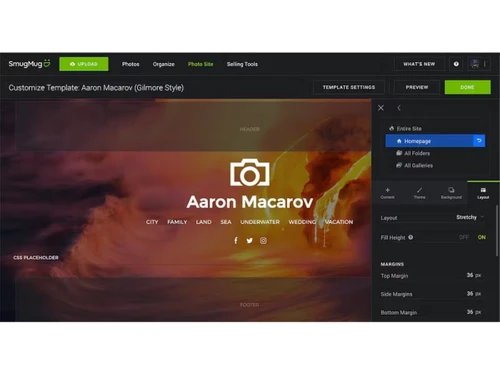500x375 pixels.
Task: Click the What's New button
Action: point(419,64)
